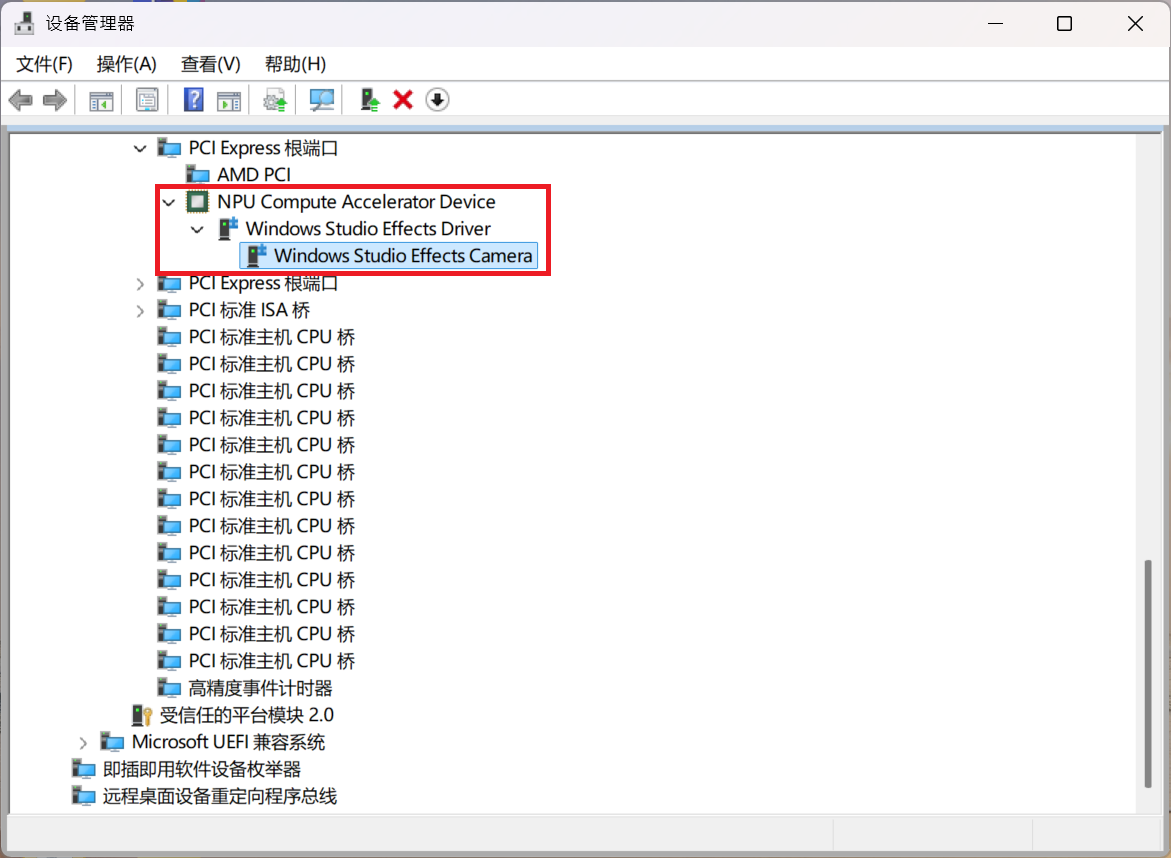
Task: Open the 查看(V) menu
Action: 210,64
